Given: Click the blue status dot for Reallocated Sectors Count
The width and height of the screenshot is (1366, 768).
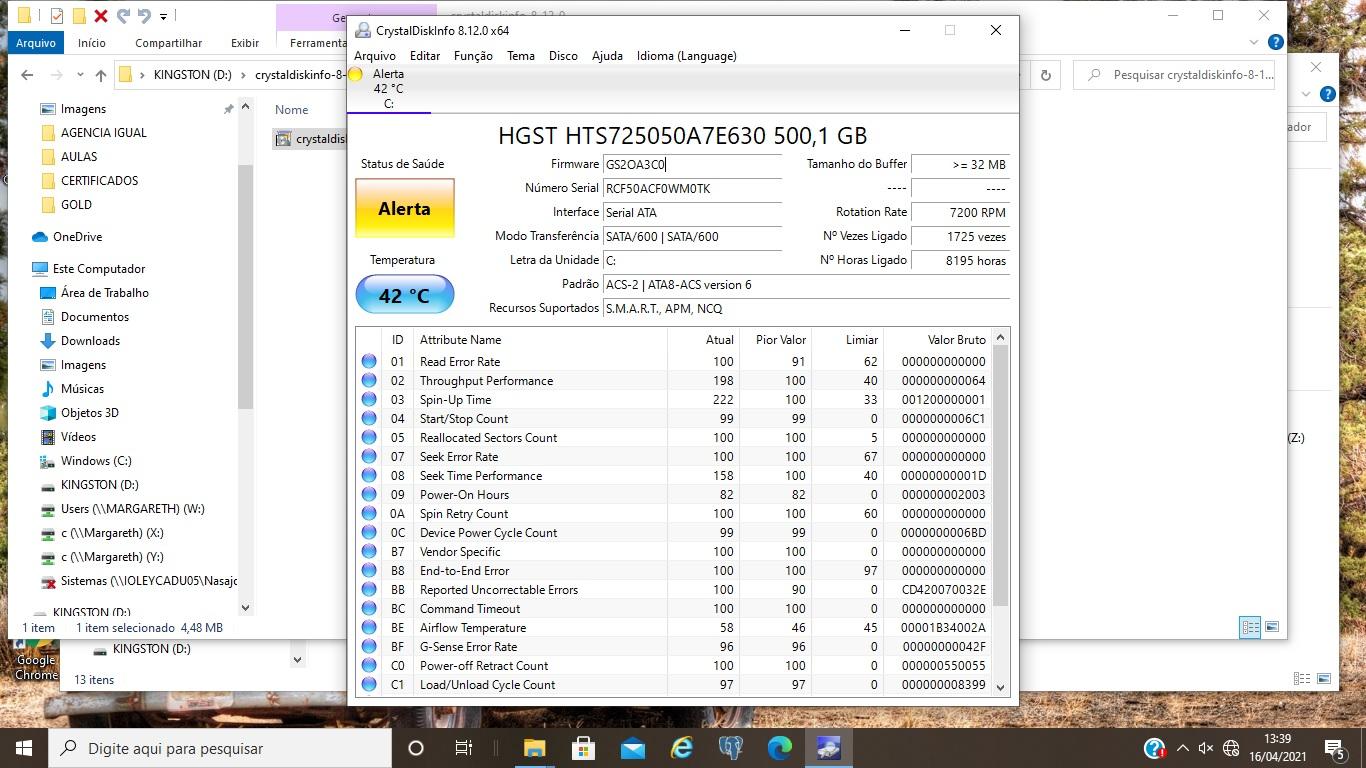Looking at the screenshot, I should point(369,438).
